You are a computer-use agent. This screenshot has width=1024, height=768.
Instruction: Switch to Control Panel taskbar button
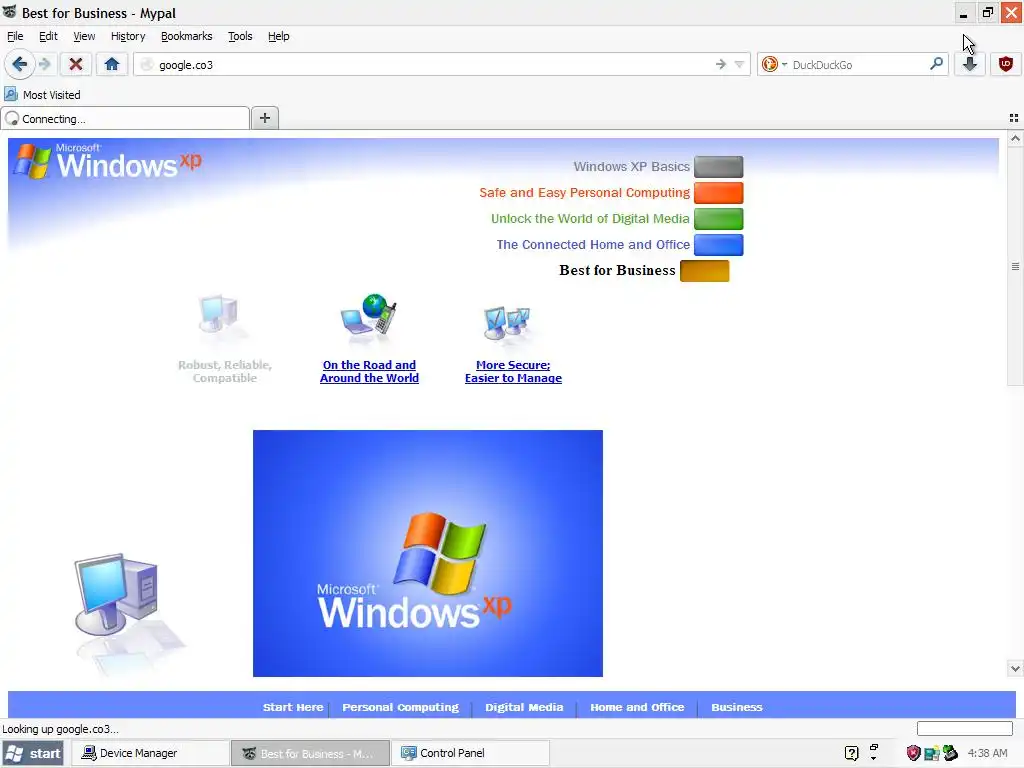point(470,753)
